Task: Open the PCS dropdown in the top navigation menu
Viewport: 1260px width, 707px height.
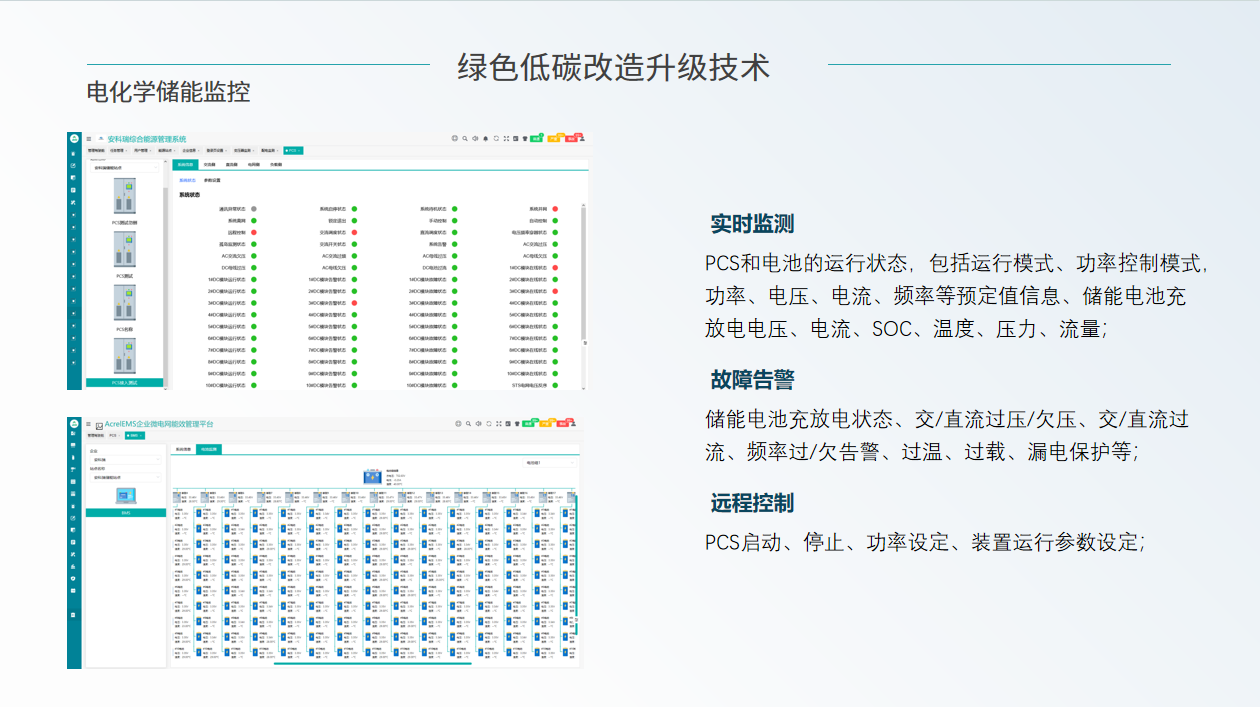Action: click(291, 150)
